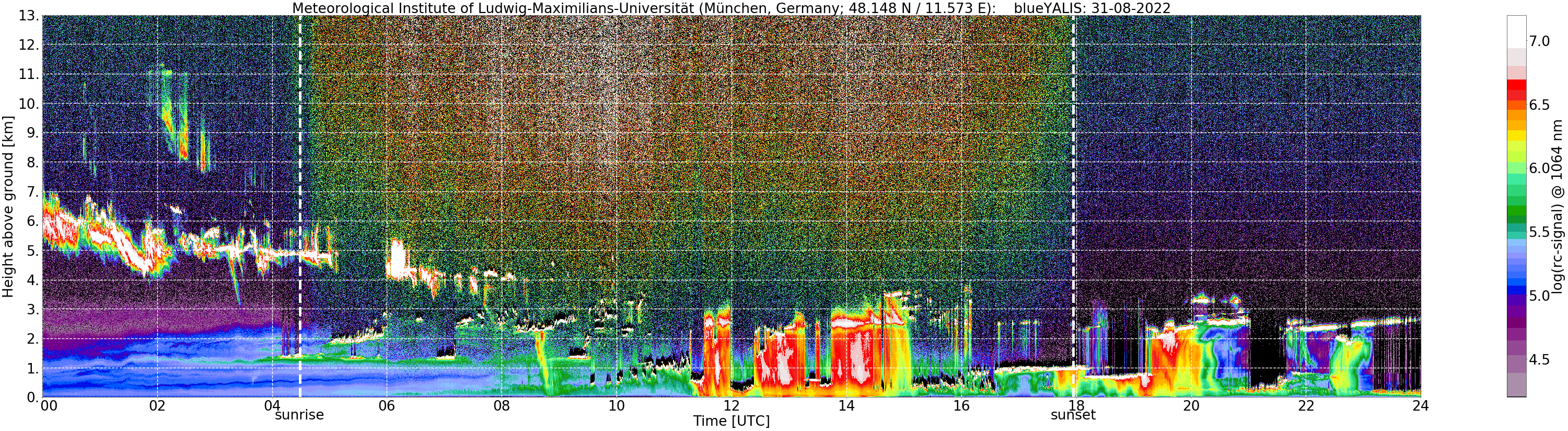This screenshot has height=431, width=1568.
Task: Click the '20' time tick label
Action: pos(1191,406)
